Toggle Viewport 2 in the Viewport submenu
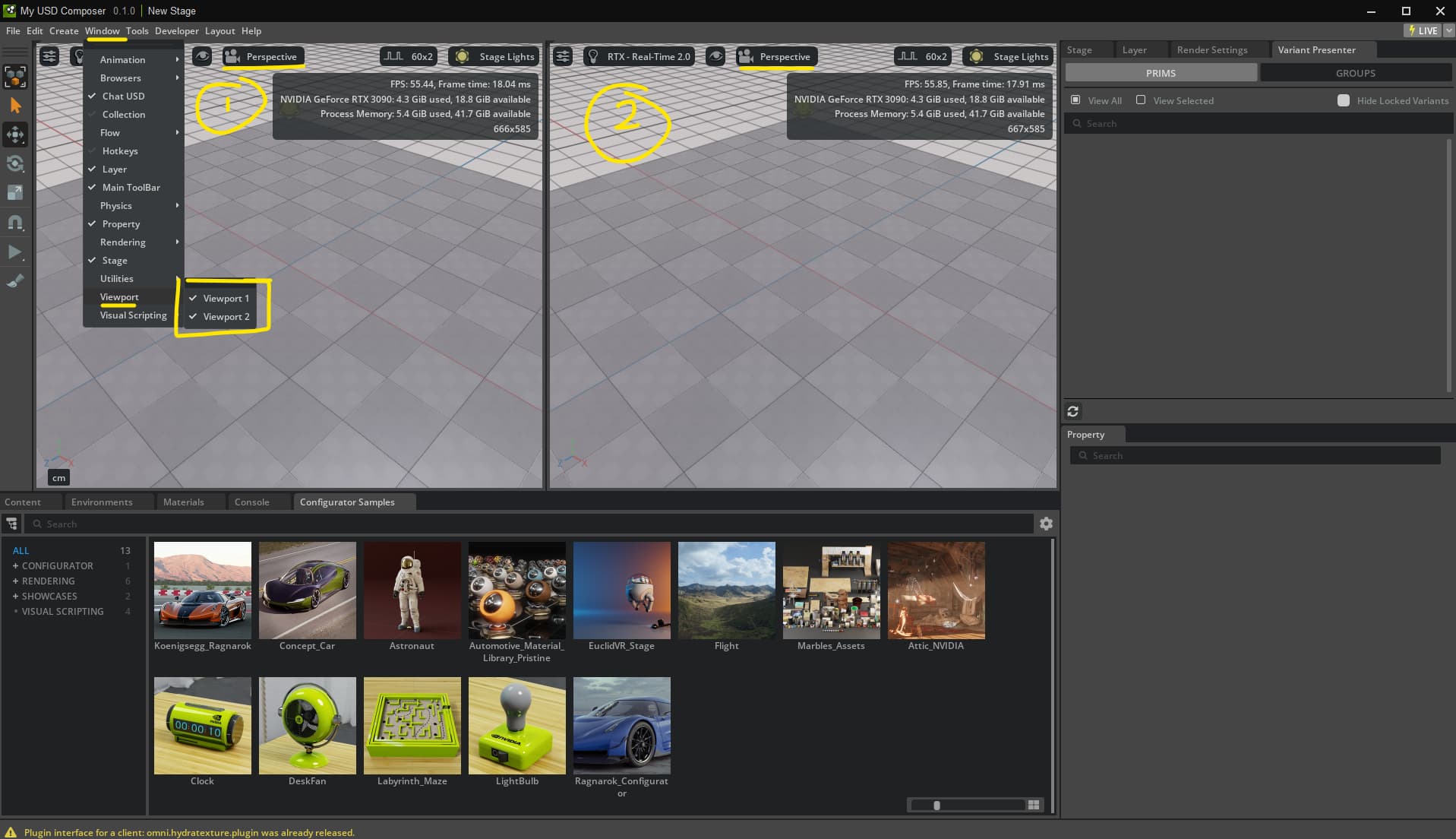The image size is (1456, 839). 226,317
